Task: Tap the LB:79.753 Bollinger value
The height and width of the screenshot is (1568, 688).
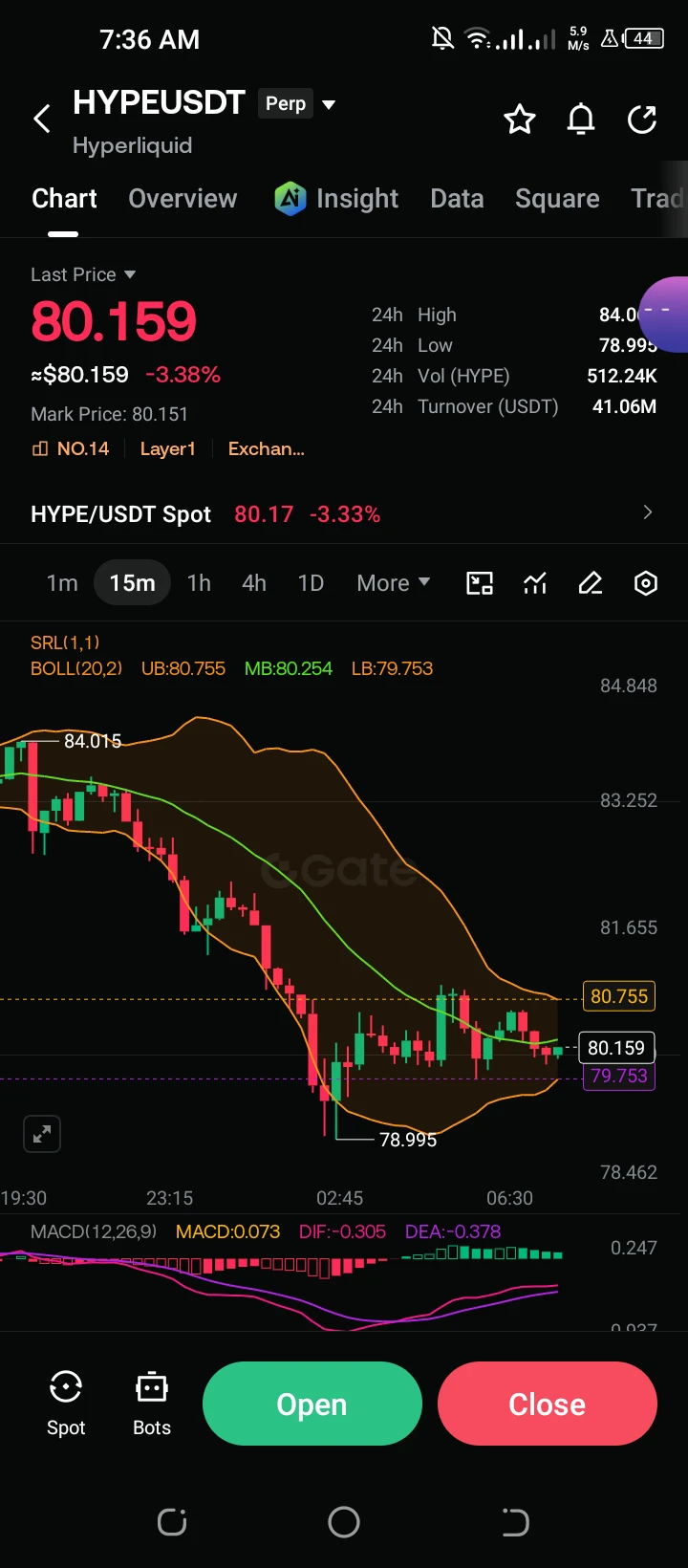Action: coord(392,668)
